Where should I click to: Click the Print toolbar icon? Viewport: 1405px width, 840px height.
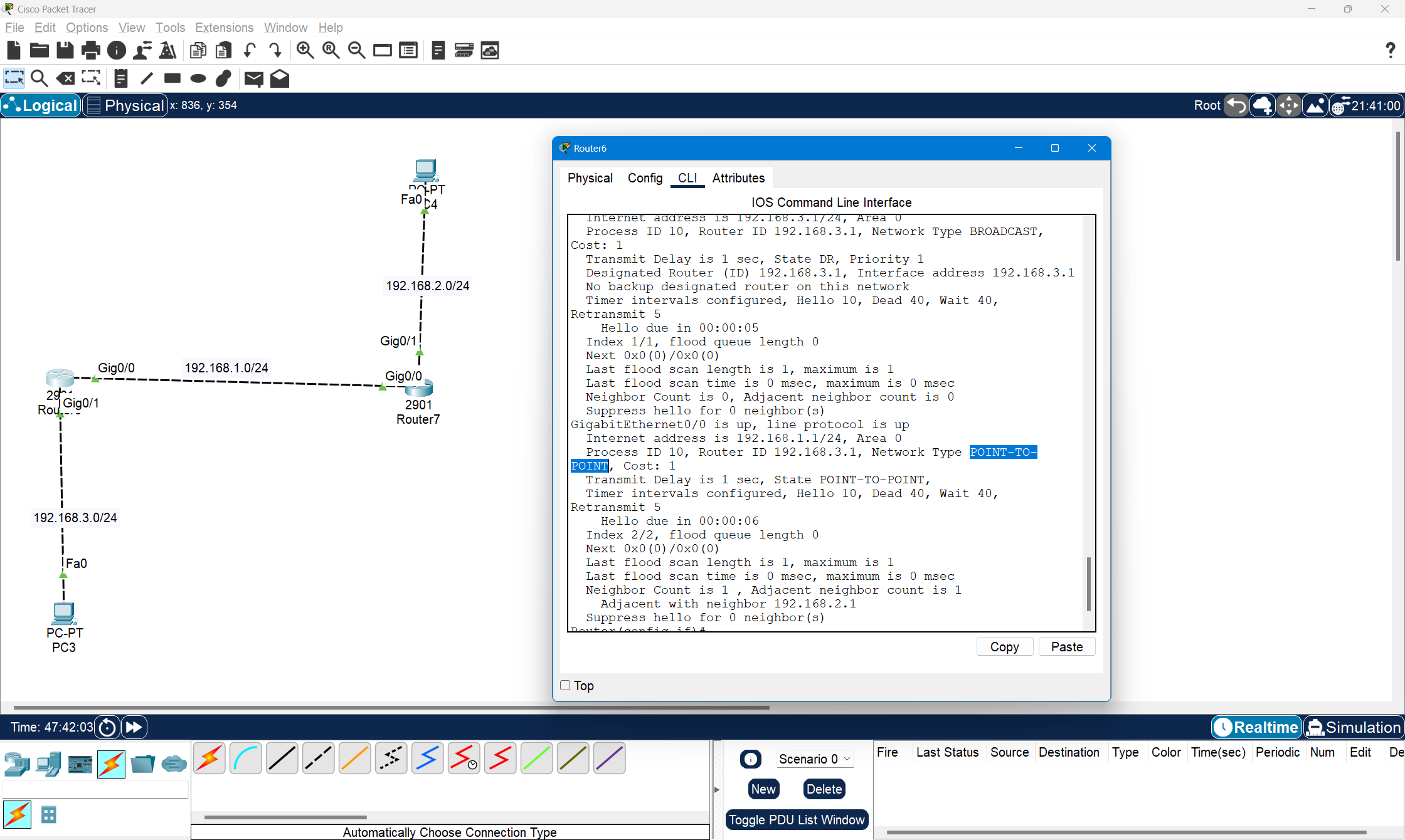(x=90, y=50)
